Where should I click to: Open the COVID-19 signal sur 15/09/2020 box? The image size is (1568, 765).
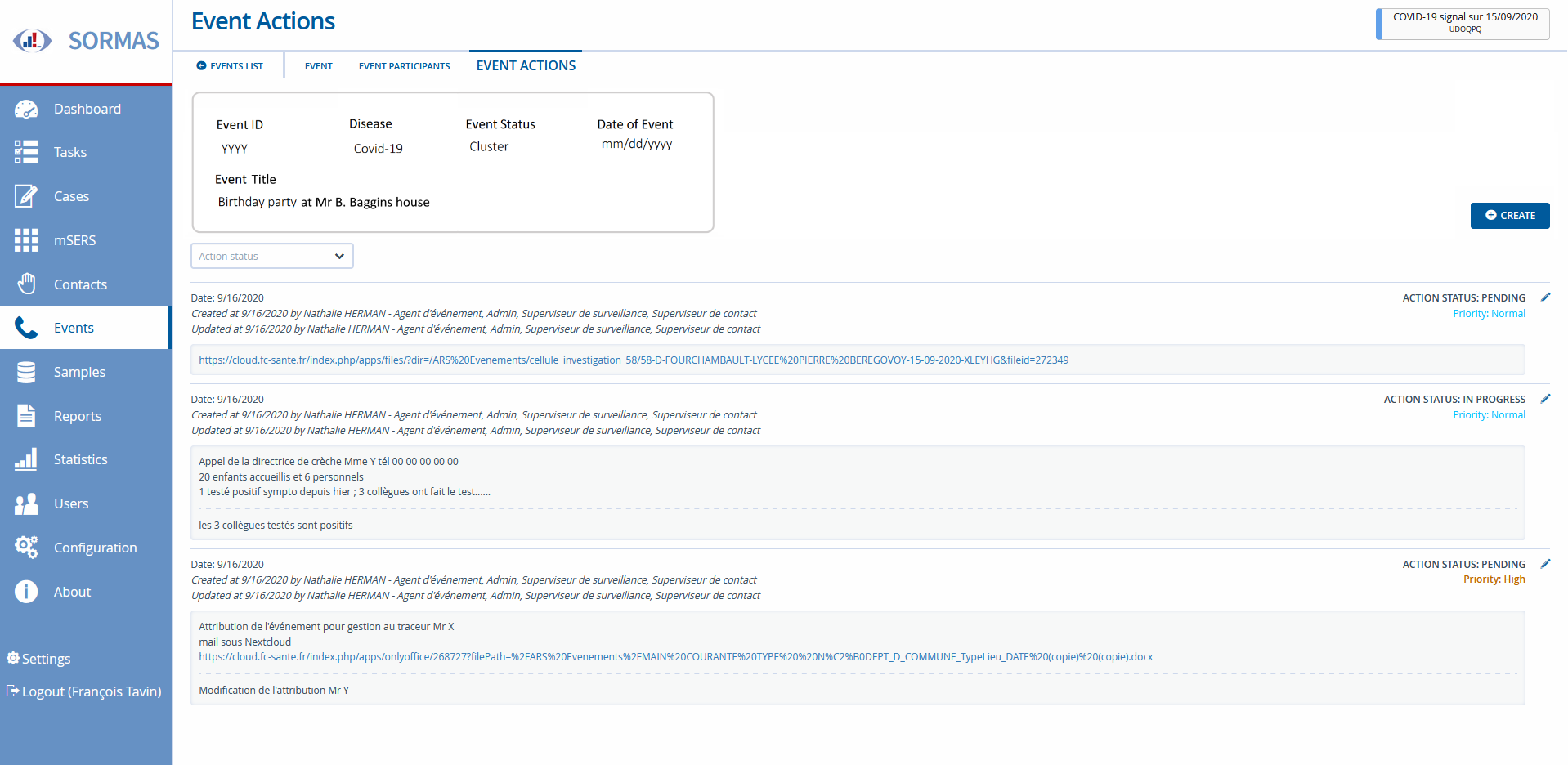pyautogui.click(x=1463, y=24)
